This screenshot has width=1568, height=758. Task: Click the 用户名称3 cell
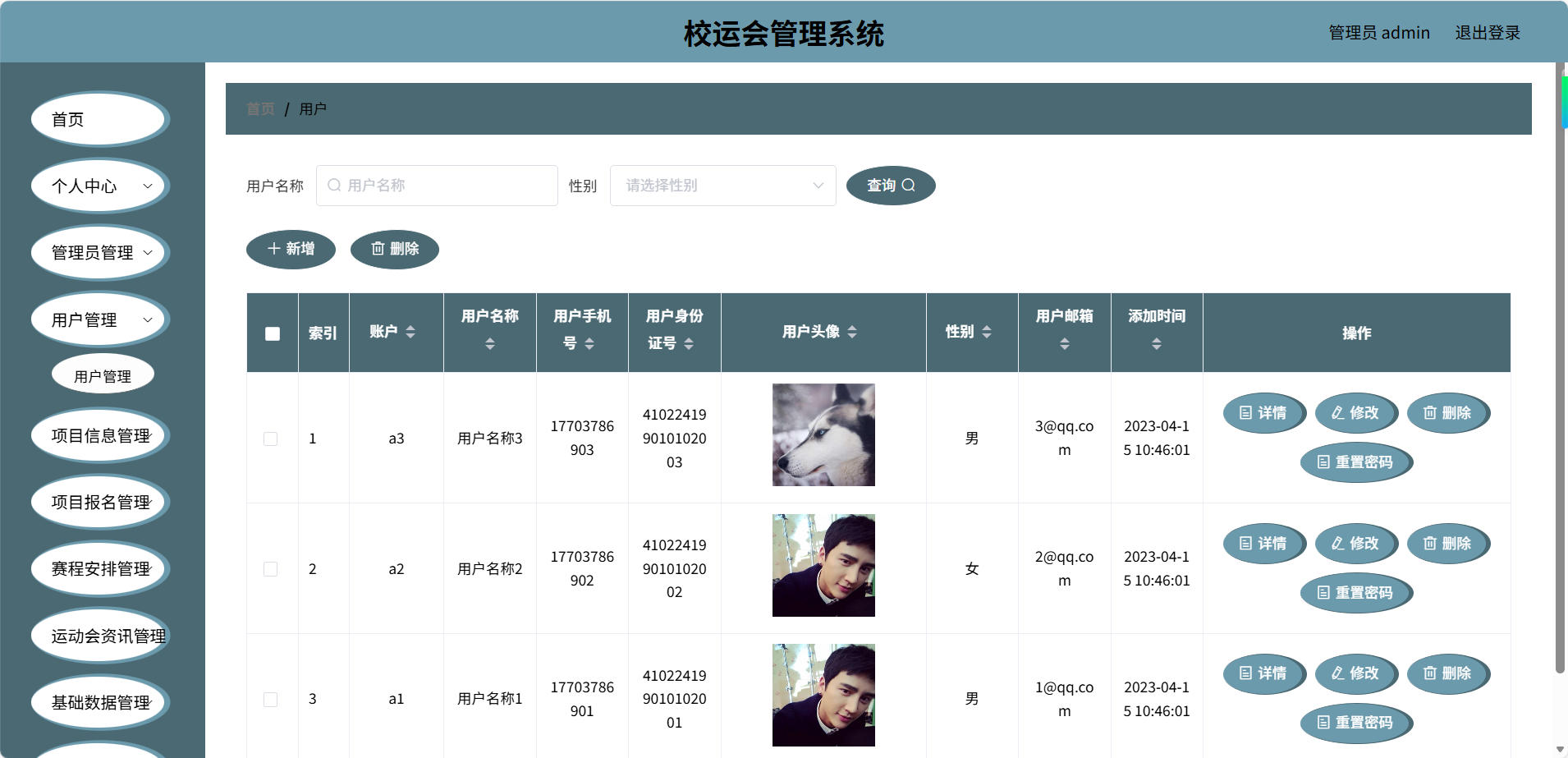pos(490,439)
